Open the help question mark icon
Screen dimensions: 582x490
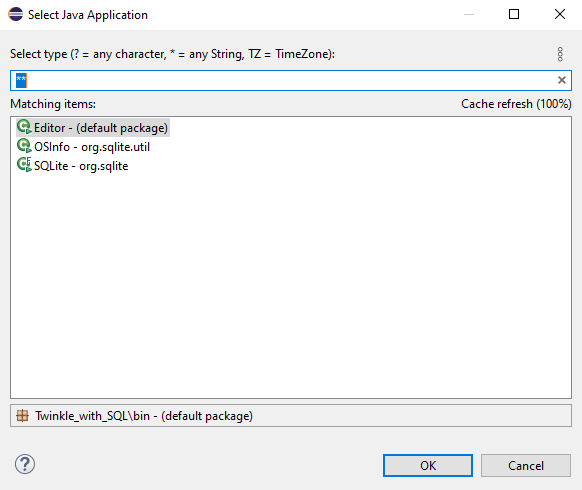(x=25, y=464)
